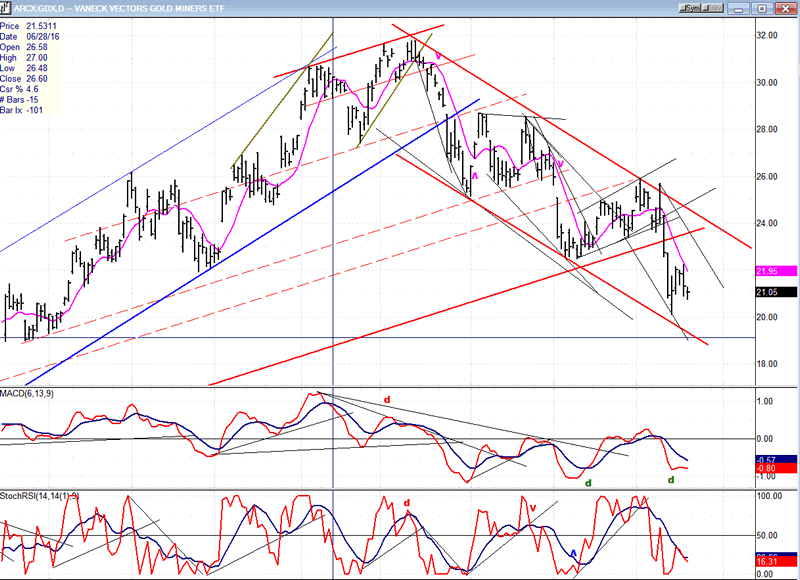The height and width of the screenshot is (580, 800).
Task: Click the 20.00 price axis label
Action: (767, 317)
